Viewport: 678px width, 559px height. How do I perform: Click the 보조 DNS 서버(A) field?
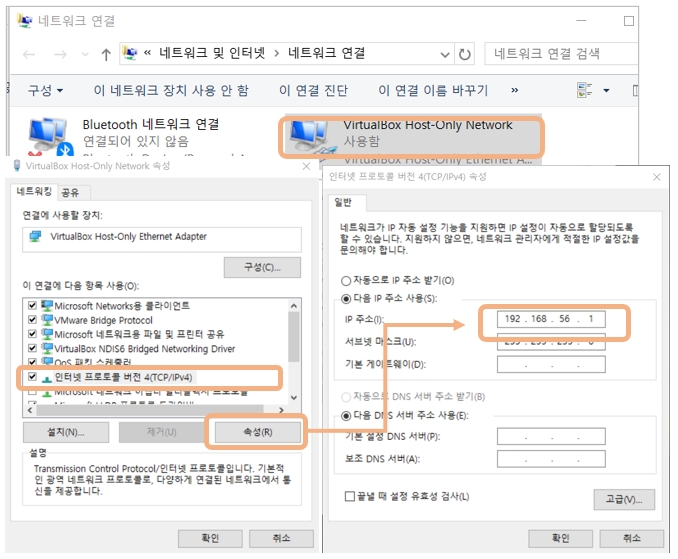pos(551,459)
